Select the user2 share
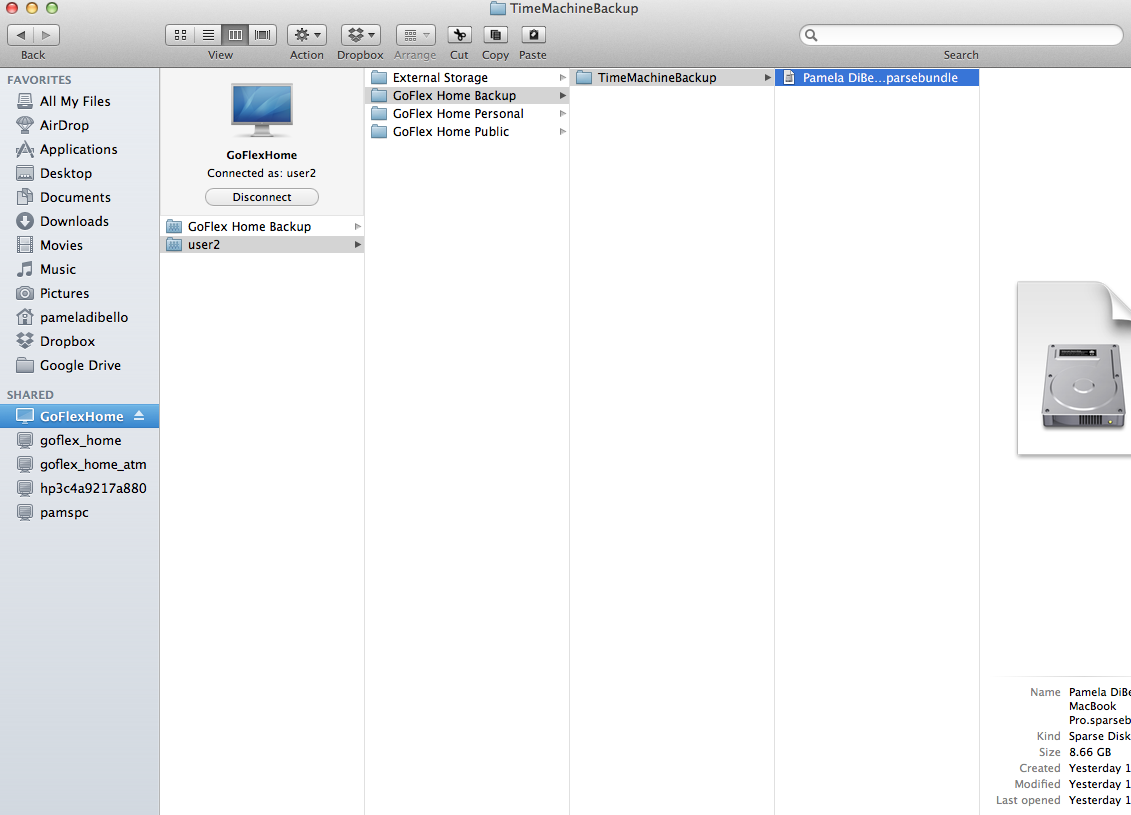 [262, 244]
